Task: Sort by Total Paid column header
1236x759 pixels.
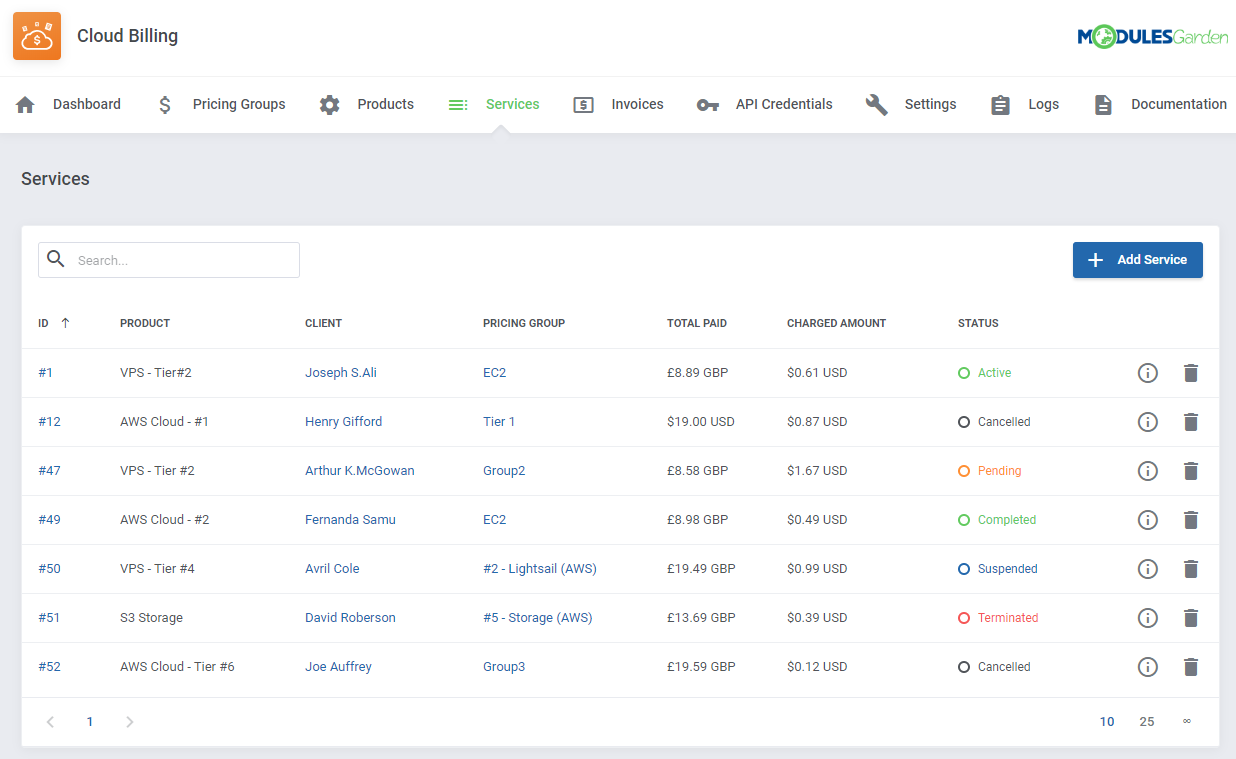Action: pyautogui.click(x=697, y=323)
